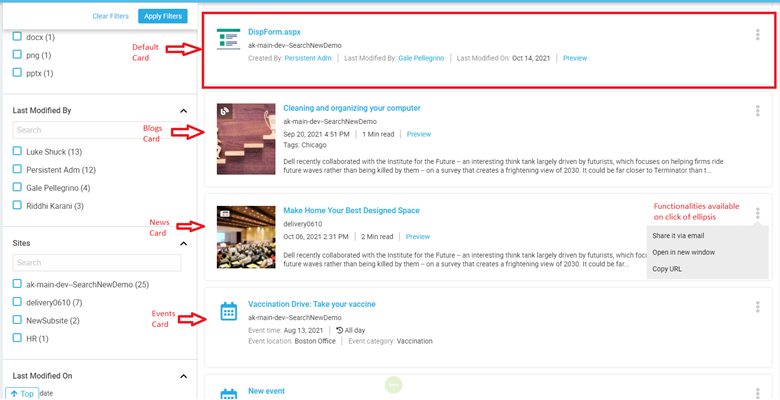780x400 pixels.
Task: Enable the pptx file type checkbox
Action: [x=18, y=73]
